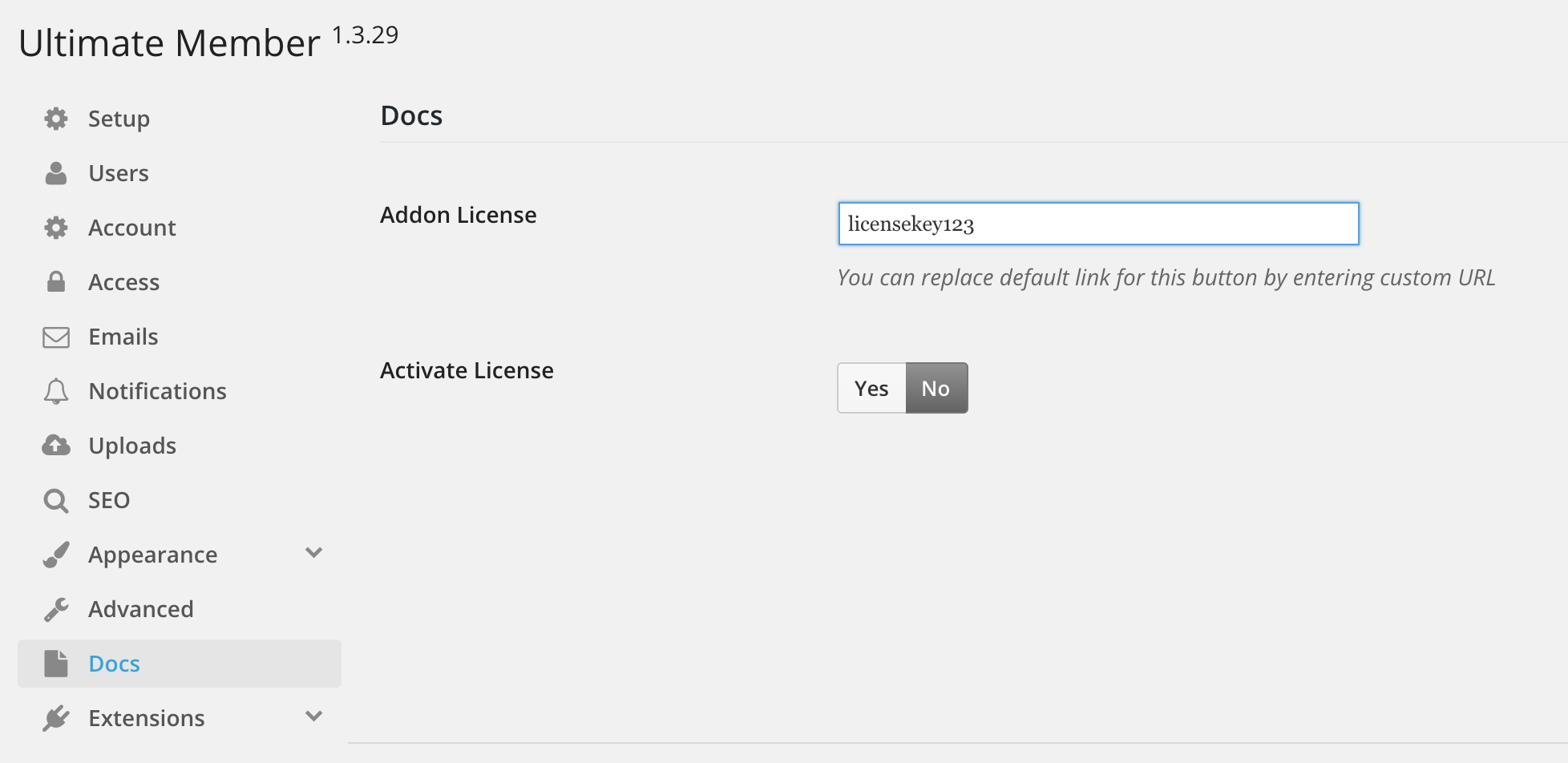Click the Emails envelope icon
This screenshot has width=1568, height=763.
click(56, 337)
